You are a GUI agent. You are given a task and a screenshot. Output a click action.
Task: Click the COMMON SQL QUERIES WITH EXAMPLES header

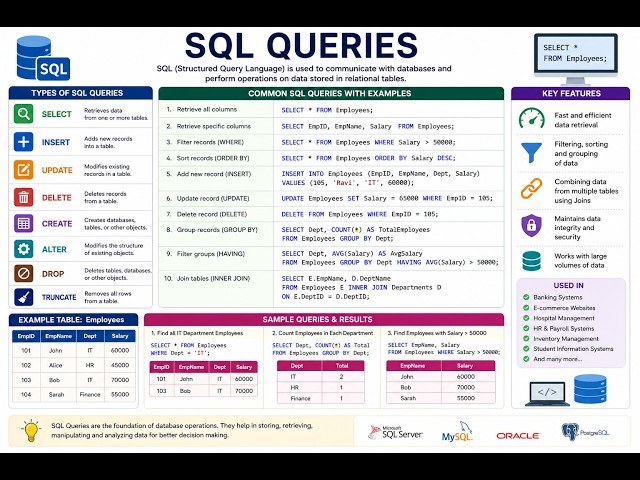(x=331, y=93)
